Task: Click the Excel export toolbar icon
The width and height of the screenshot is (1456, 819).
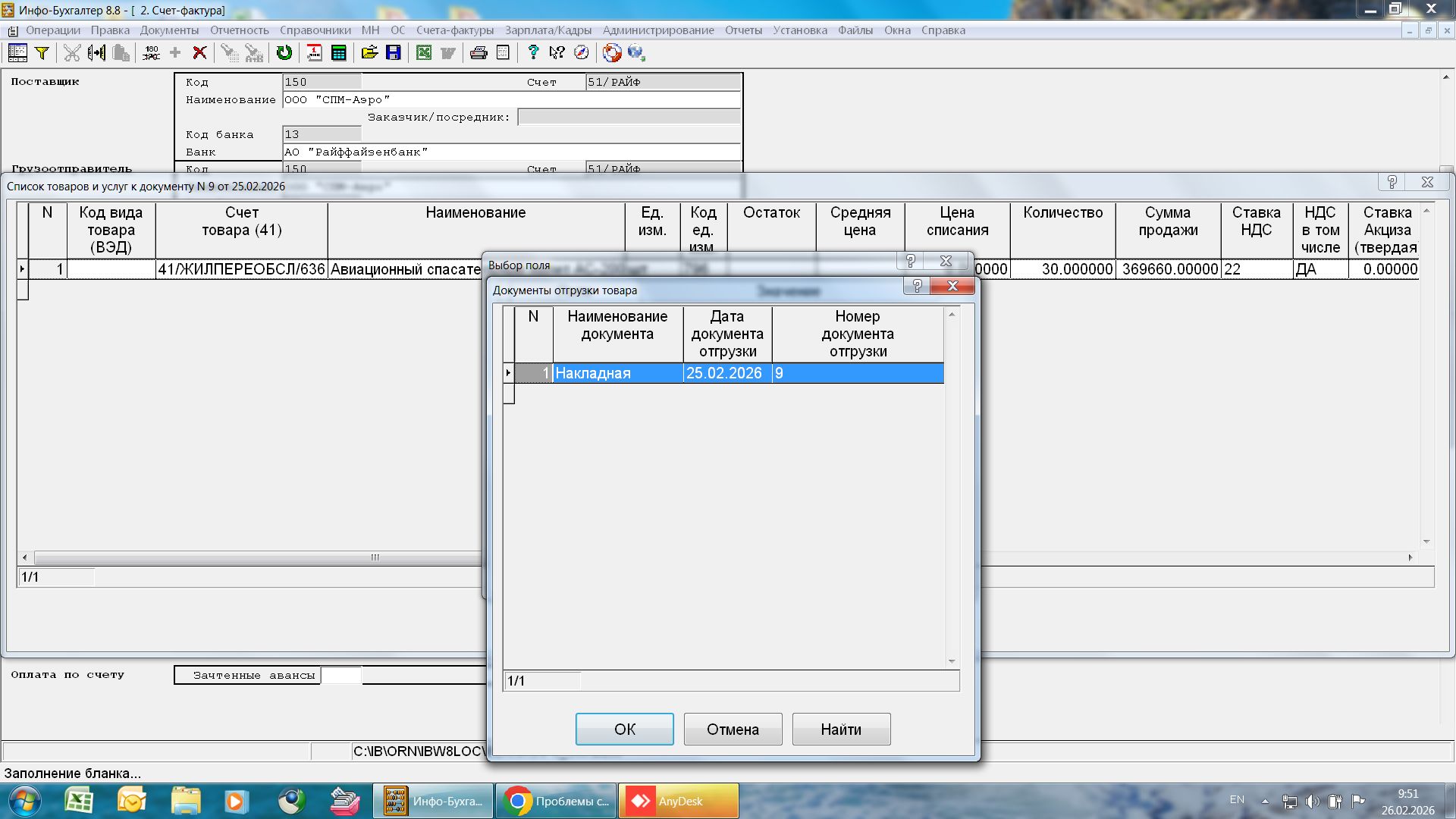Action: point(424,52)
